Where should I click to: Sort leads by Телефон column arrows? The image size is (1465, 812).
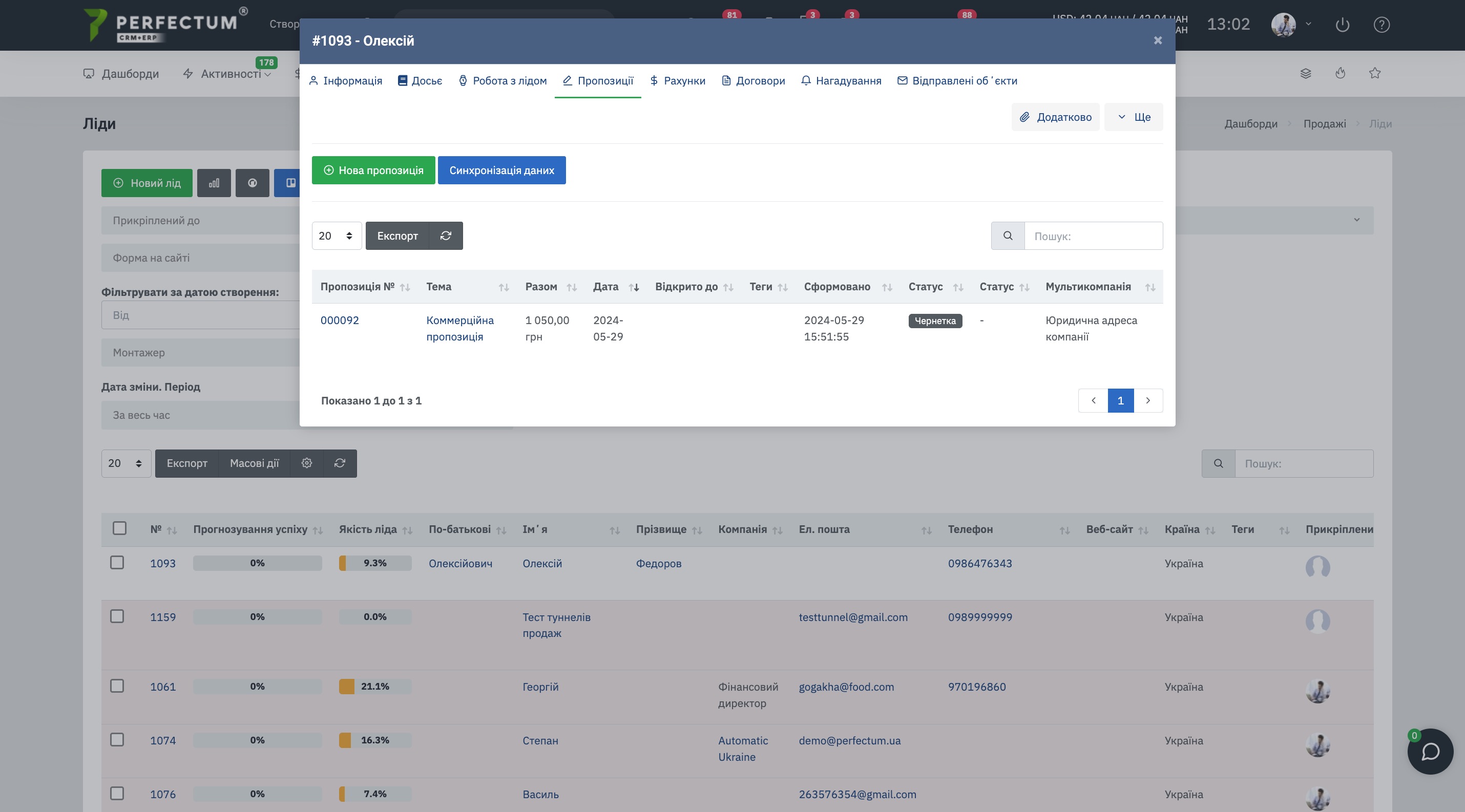(1064, 530)
